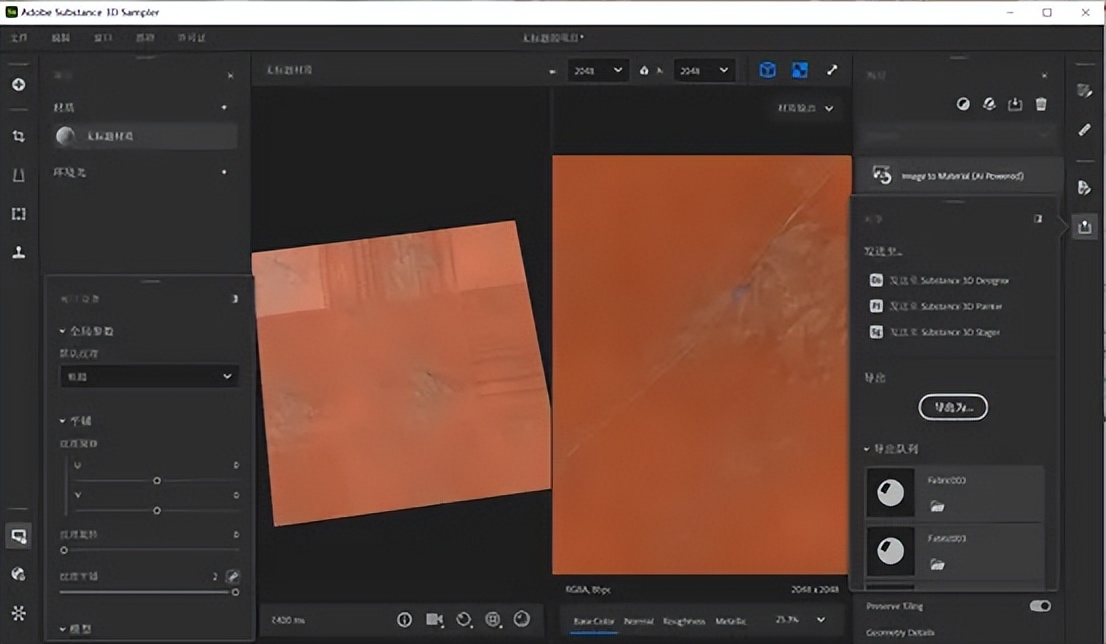The width and height of the screenshot is (1106, 644).
Task: Collapse the export queue section arrow
Action: (866, 449)
